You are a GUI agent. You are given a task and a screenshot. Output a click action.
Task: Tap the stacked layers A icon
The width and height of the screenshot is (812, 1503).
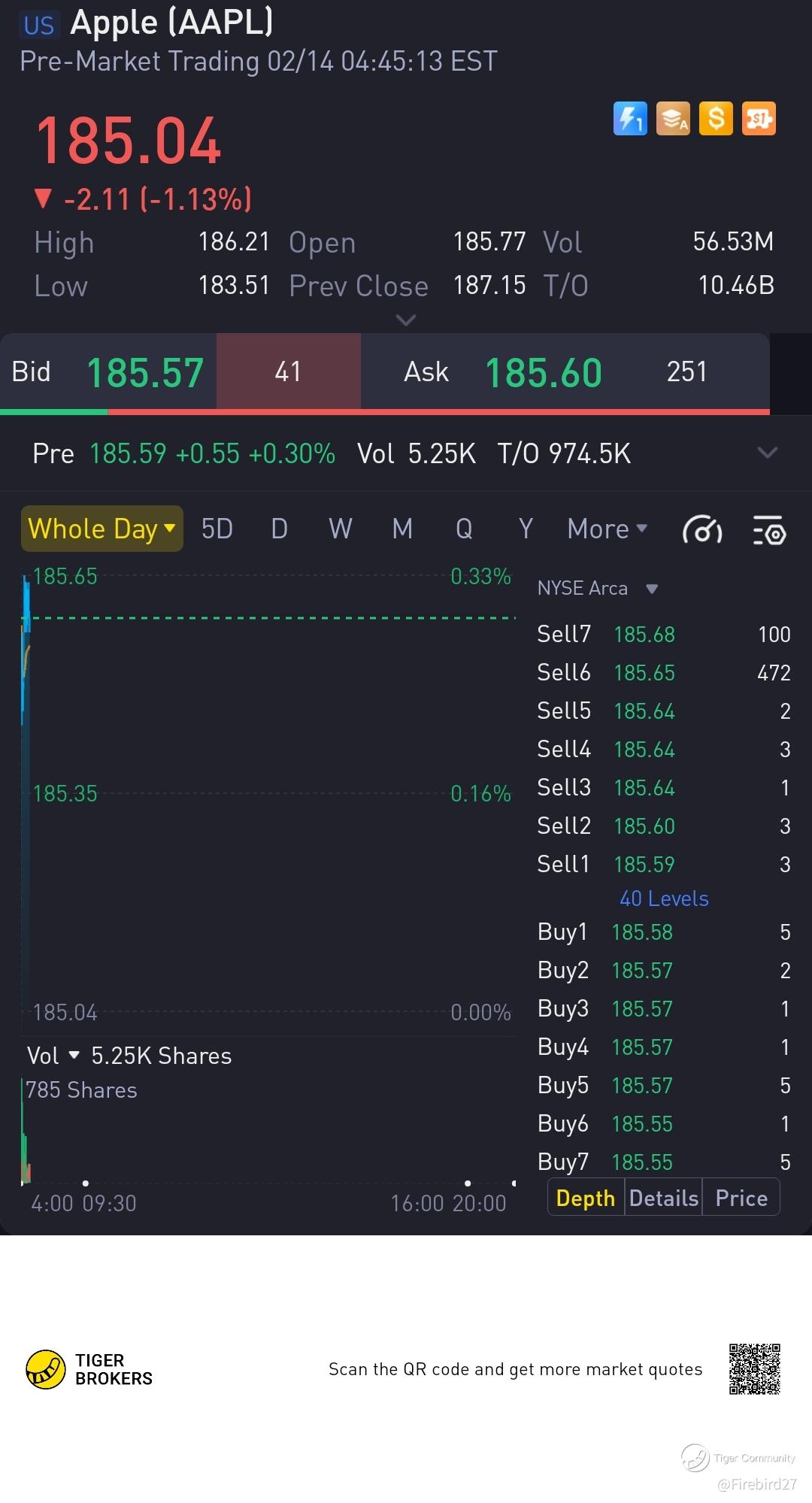click(x=673, y=119)
